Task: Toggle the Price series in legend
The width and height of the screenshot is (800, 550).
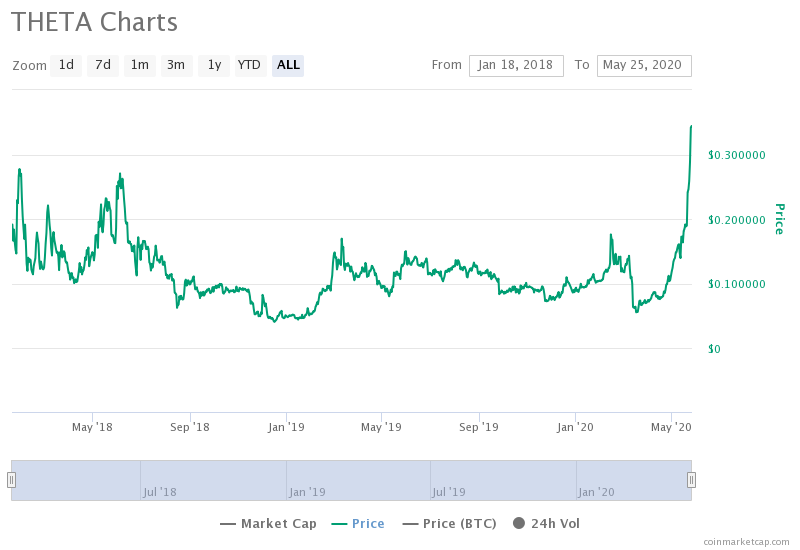Action: (x=358, y=523)
